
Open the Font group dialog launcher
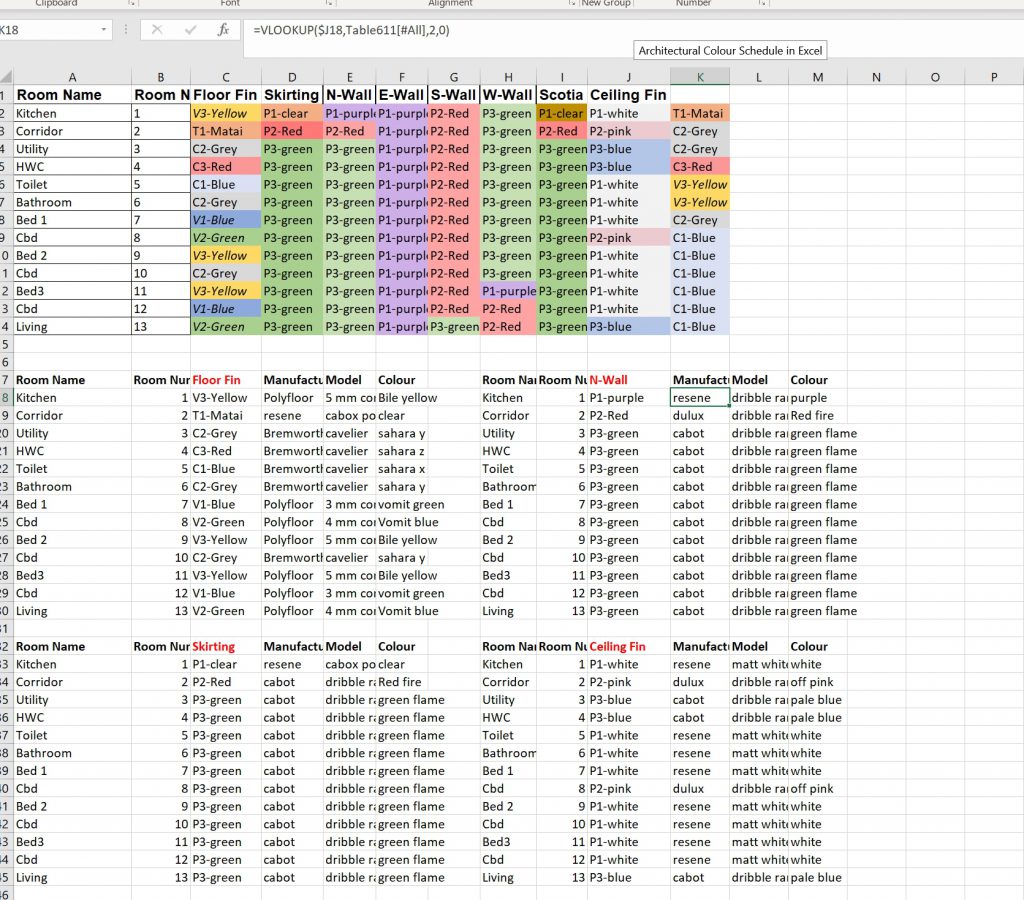tap(329, 4)
